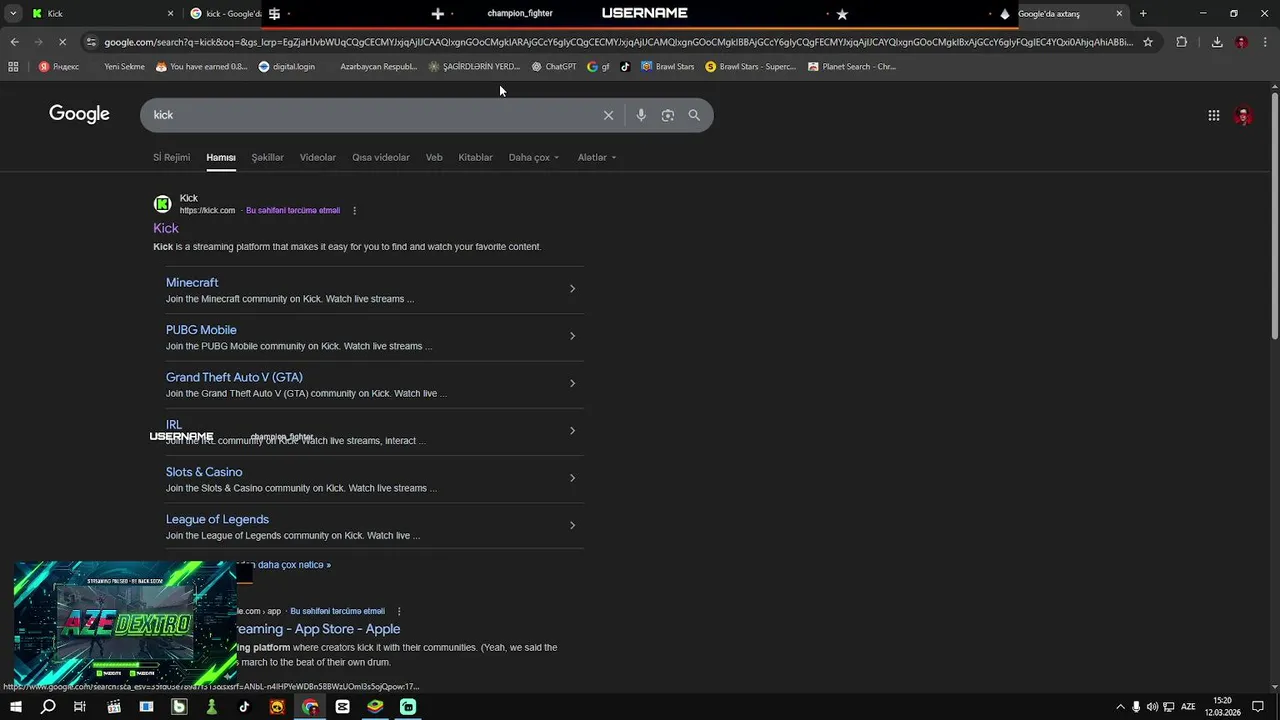The width and height of the screenshot is (1280, 720).
Task: Open the volume control in system tray
Action: [1152, 707]
